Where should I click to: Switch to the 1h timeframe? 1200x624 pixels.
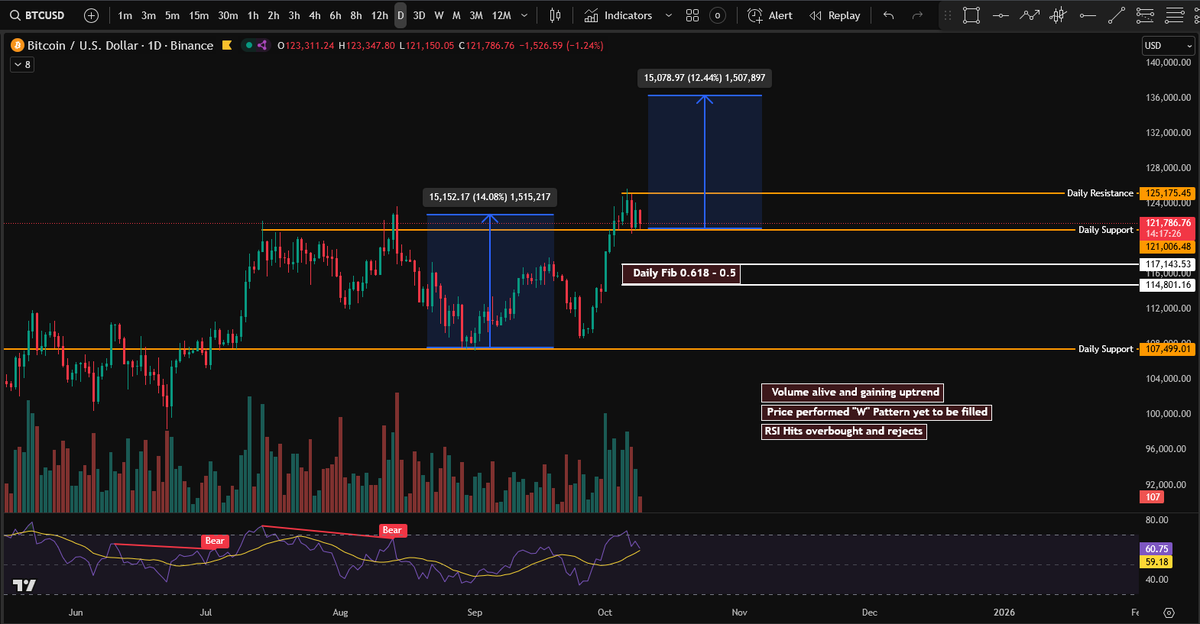tap(253, 15)
